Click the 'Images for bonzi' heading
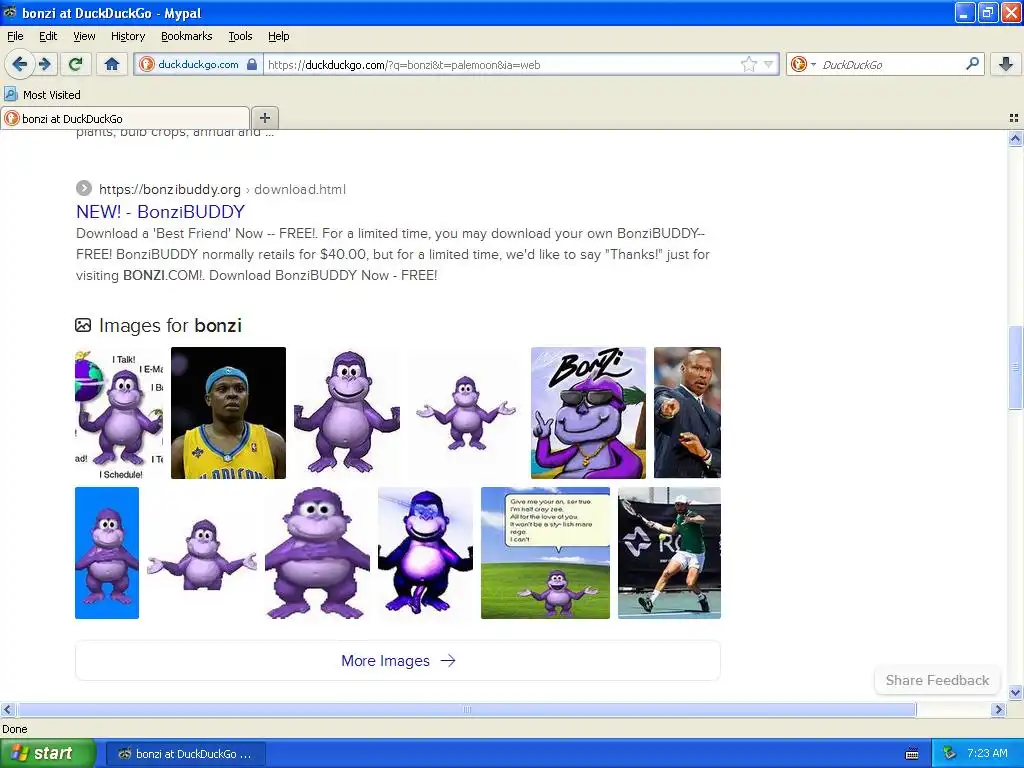Image resolution: width=1024 pixels, height=768 pixels. [x=170, y=325]
